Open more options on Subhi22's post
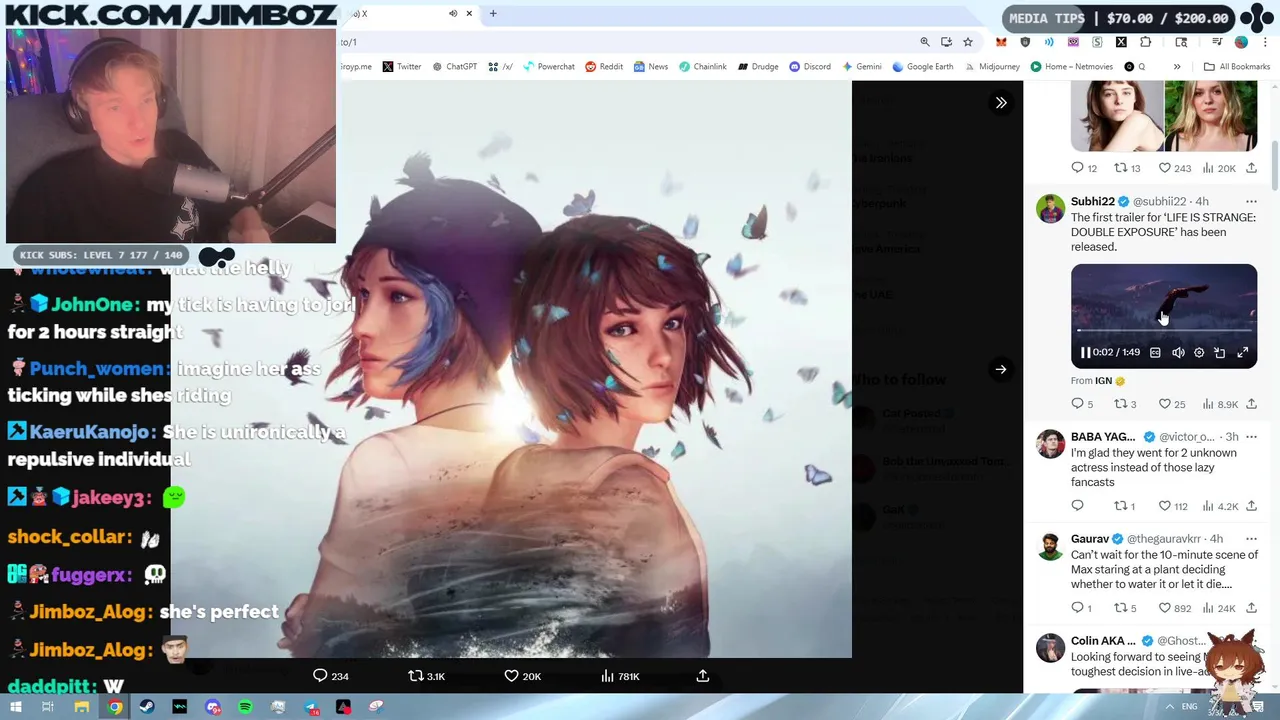 point(1251,201)
